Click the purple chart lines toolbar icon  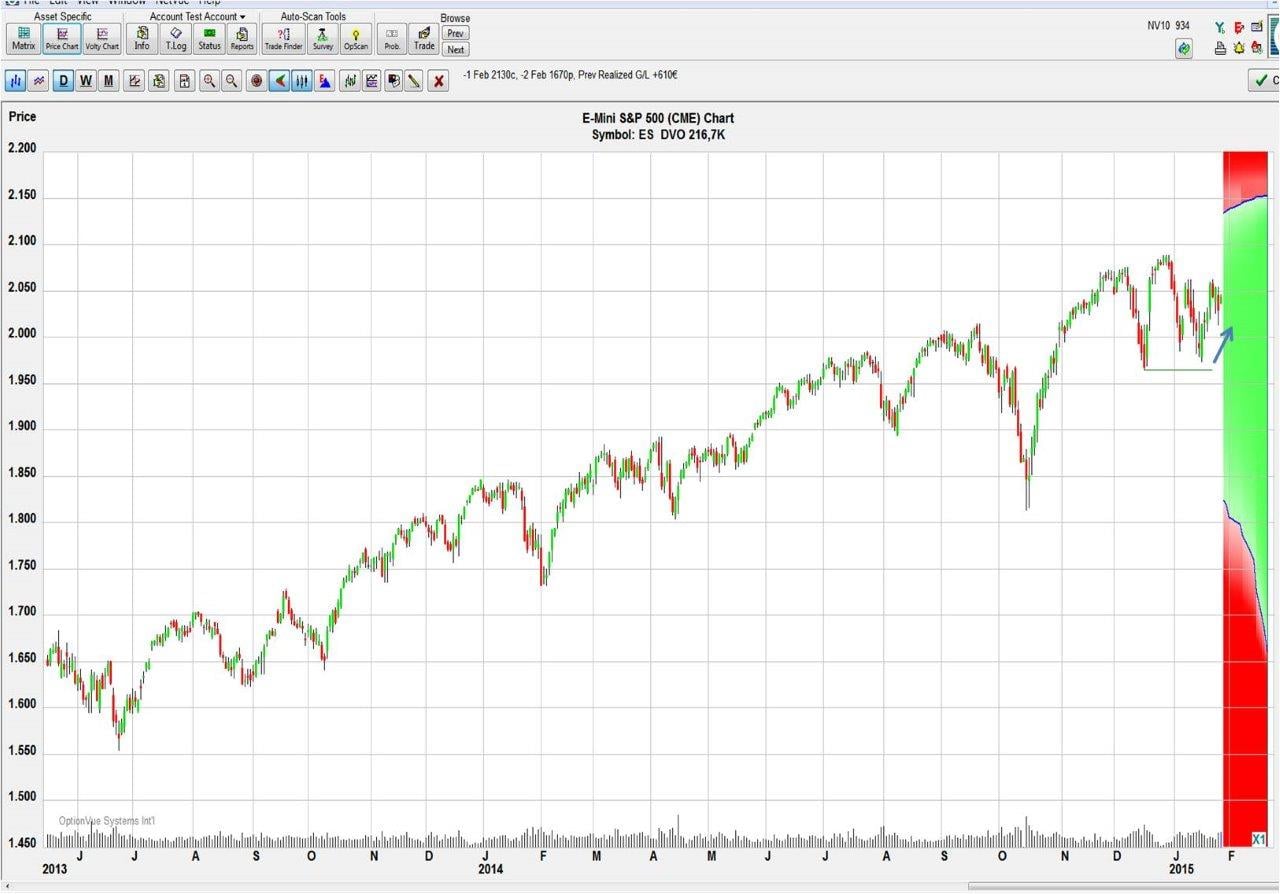372,81
